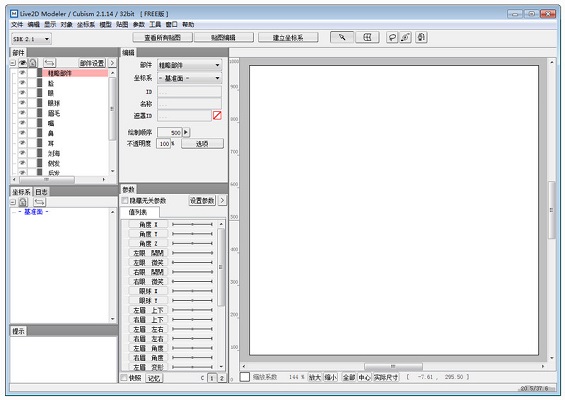
Task: Click the swap arrows icon in parts panel
Action: (x=49, y=63)
